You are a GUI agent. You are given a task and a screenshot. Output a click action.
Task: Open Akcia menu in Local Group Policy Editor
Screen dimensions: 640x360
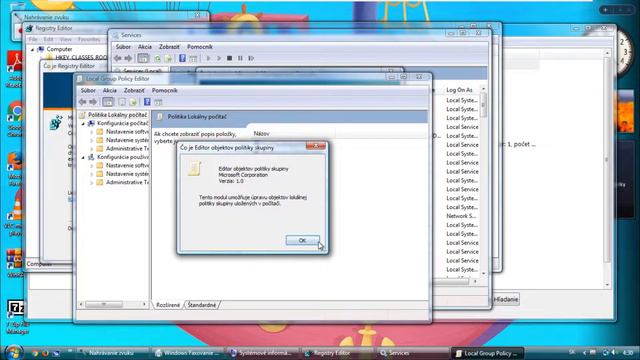click(x=109, y=90)
